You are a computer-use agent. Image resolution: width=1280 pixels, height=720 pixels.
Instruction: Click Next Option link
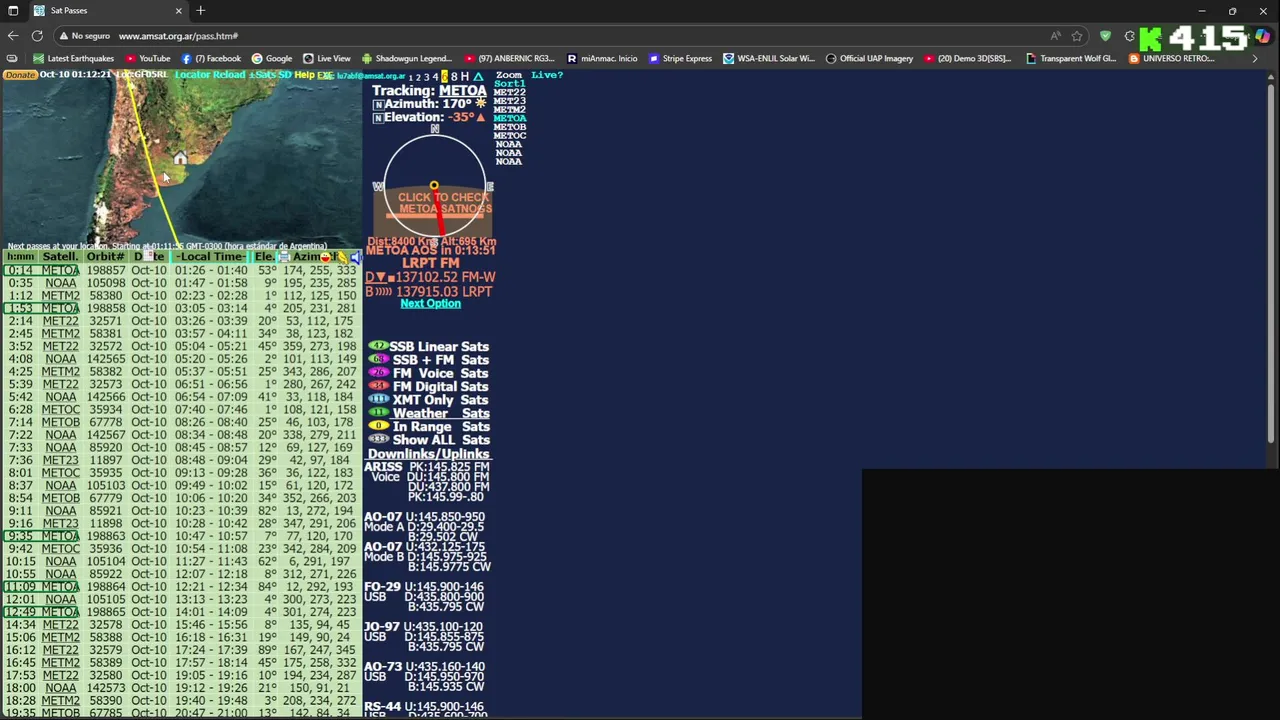[x=430, y=303]
